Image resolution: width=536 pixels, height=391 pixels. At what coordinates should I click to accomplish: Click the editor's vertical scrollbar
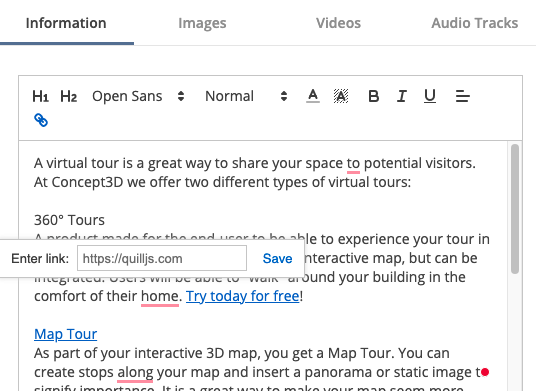coord(515,208)
